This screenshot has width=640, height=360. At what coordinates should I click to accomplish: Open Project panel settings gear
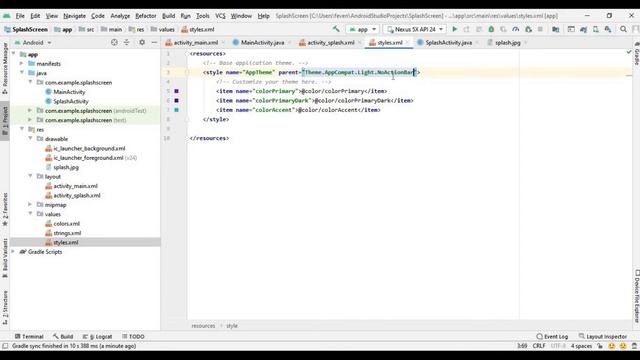tap(142, 42)
